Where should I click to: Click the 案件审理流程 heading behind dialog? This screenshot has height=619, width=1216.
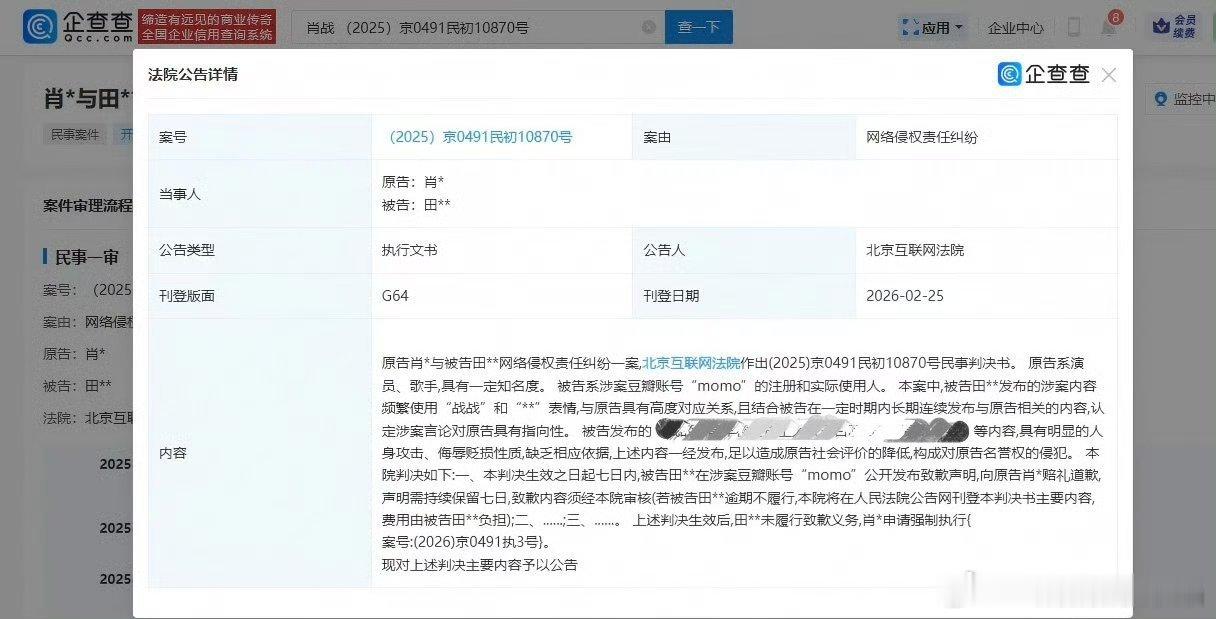88,205
